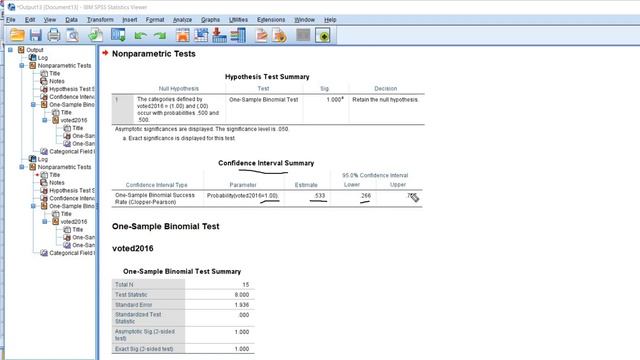Open the Analyze menu
This screenshot has height=360, width=640.
tap(182, 20)
